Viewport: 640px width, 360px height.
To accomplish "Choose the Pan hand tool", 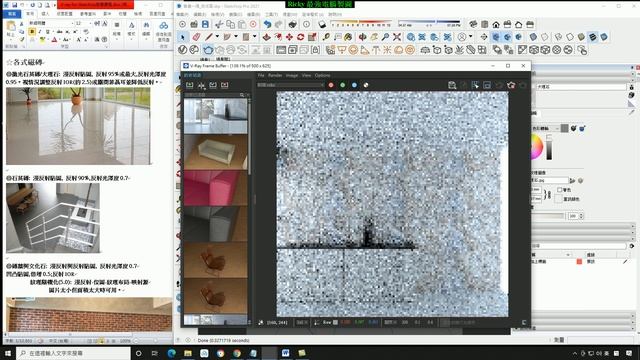I will tap(374, 37).
